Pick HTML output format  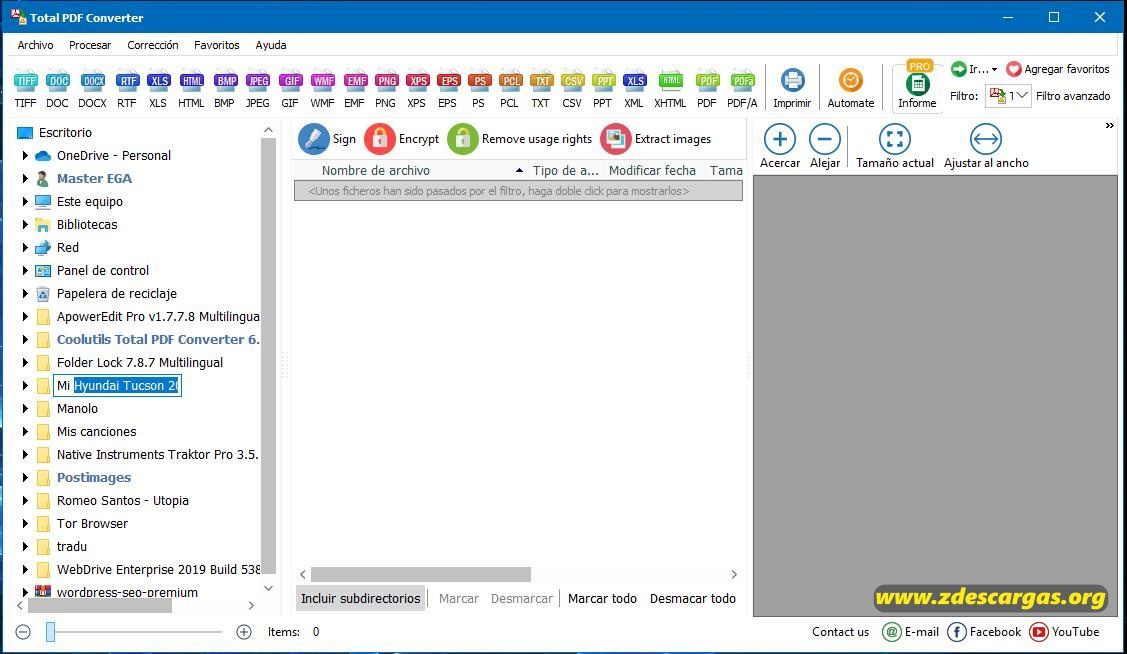coord(191,89)
